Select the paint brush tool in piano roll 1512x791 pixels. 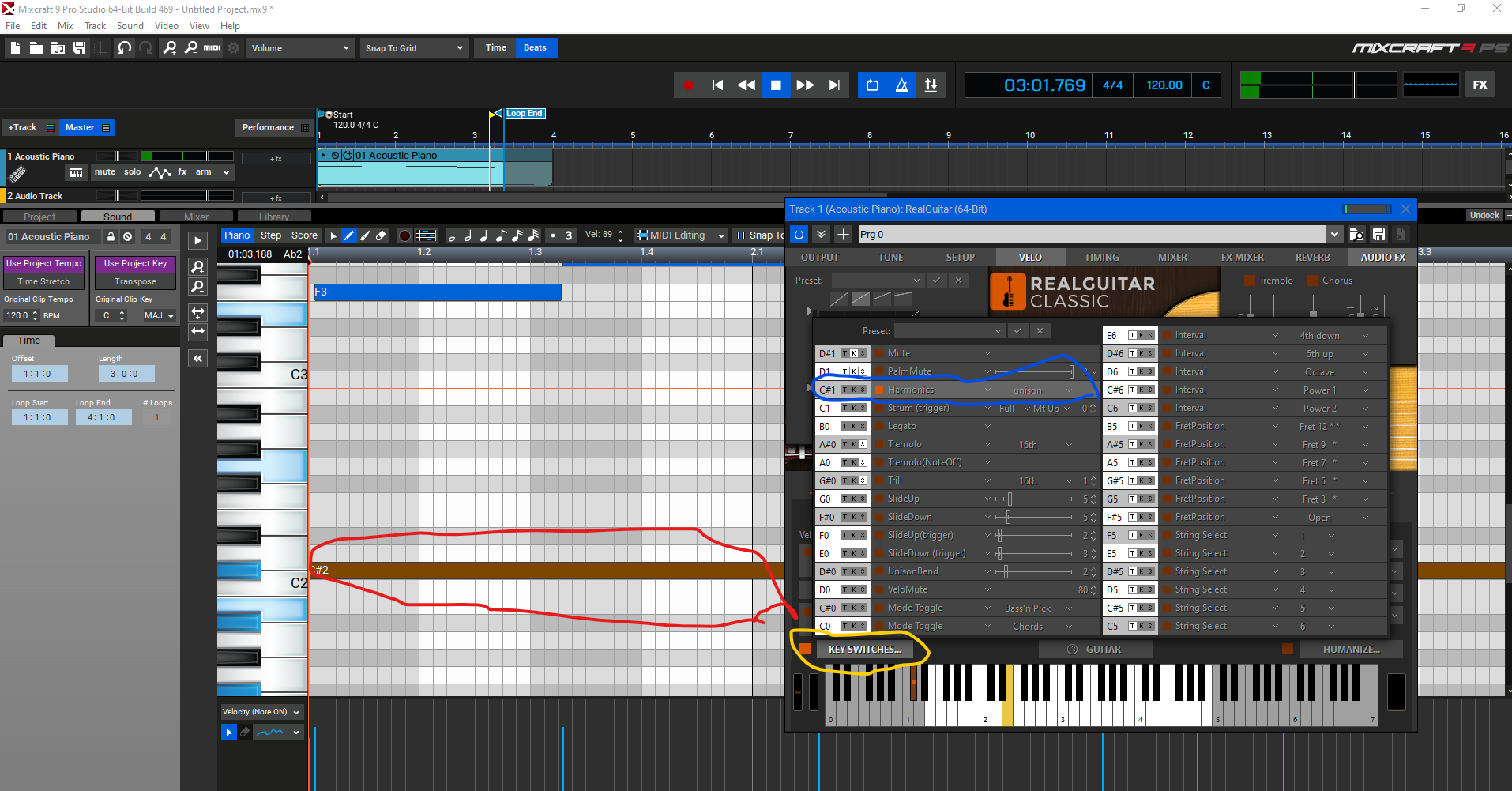tap(365, 235)
